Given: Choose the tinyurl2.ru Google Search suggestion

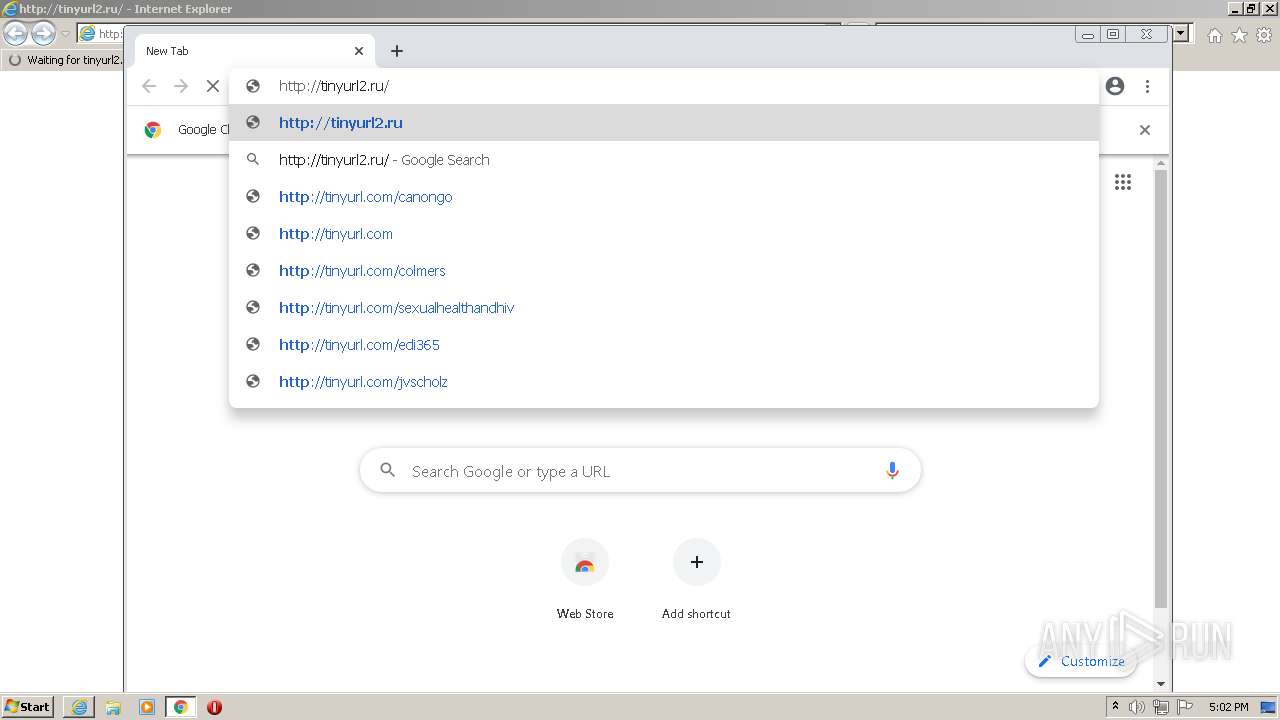Looking at the screenshot, I should tap(664, 160).
